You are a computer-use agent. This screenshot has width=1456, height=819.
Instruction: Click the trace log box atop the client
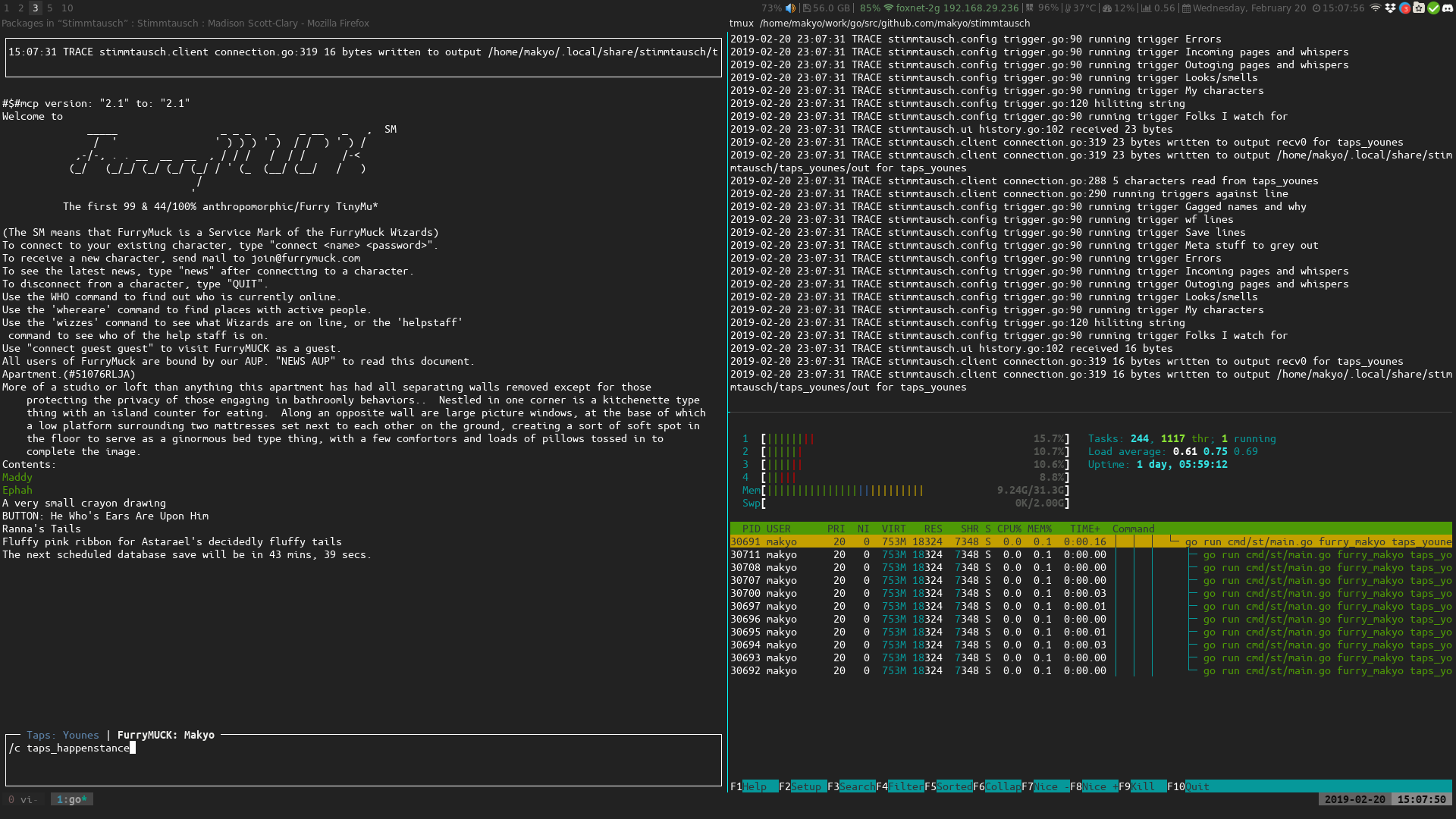[x=363, y=58]
